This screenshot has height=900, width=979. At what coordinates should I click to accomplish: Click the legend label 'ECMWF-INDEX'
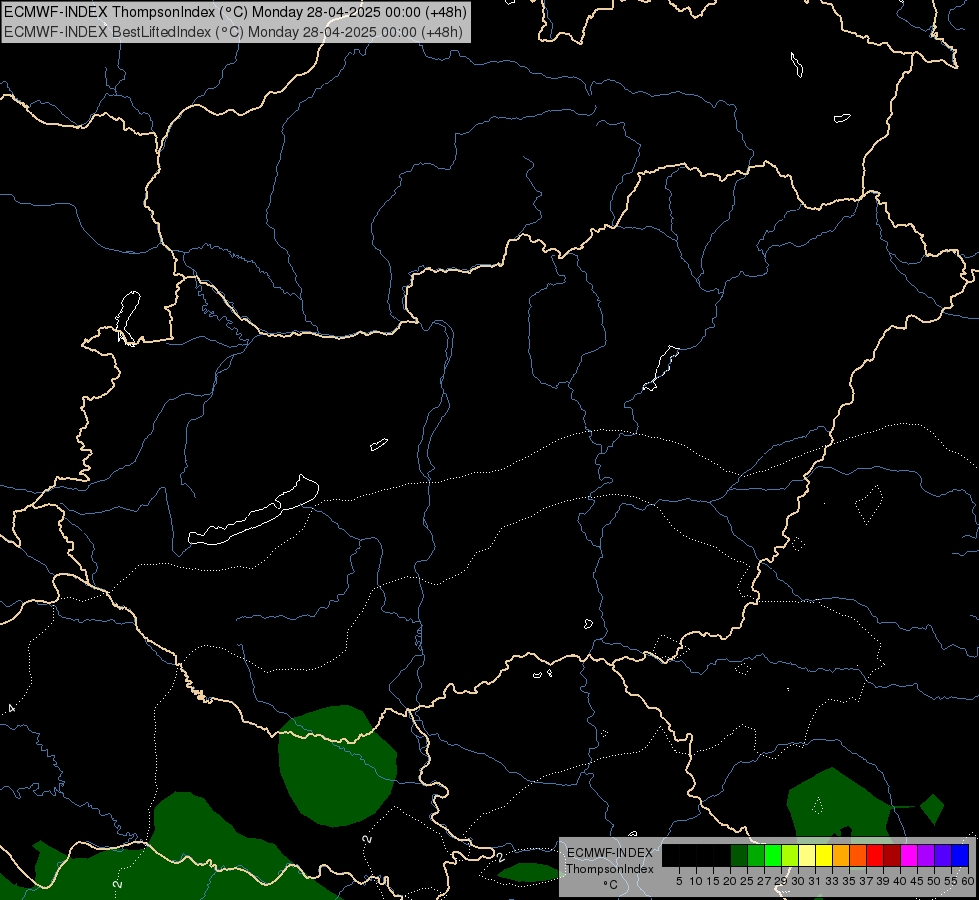point(610,853)
